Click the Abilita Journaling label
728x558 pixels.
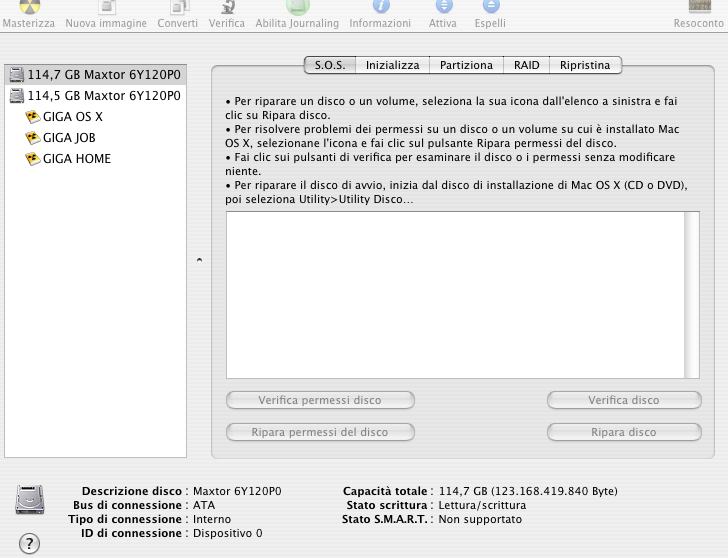click(297, 23)
